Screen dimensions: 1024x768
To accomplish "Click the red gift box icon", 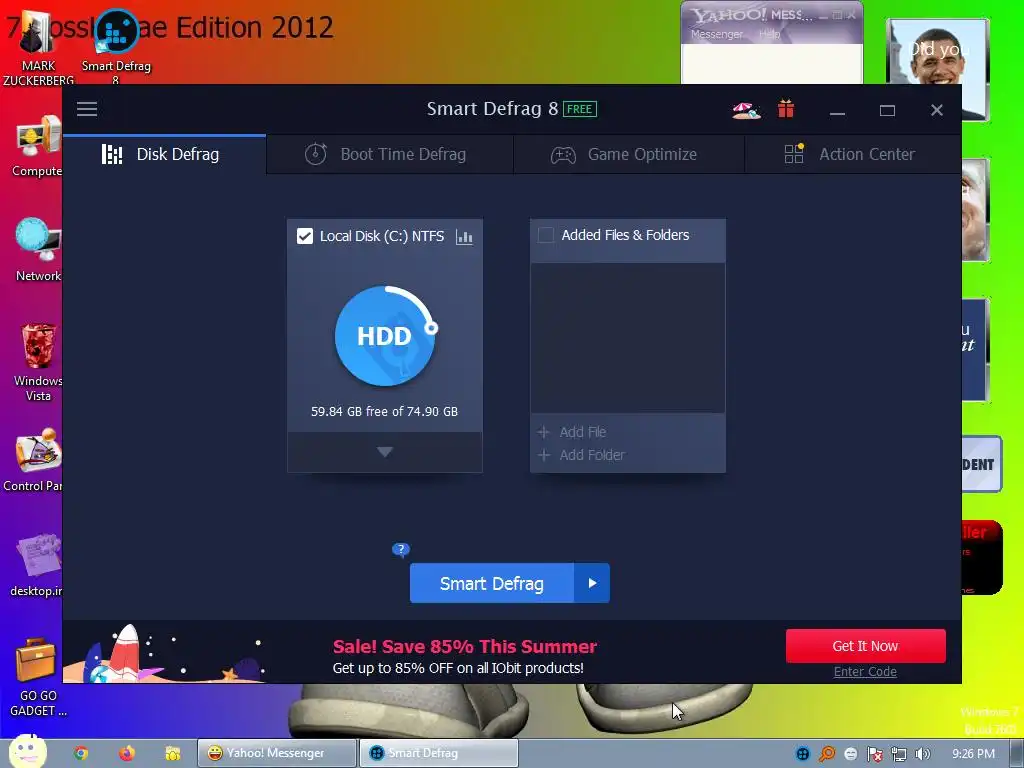I will coord(786,109).
